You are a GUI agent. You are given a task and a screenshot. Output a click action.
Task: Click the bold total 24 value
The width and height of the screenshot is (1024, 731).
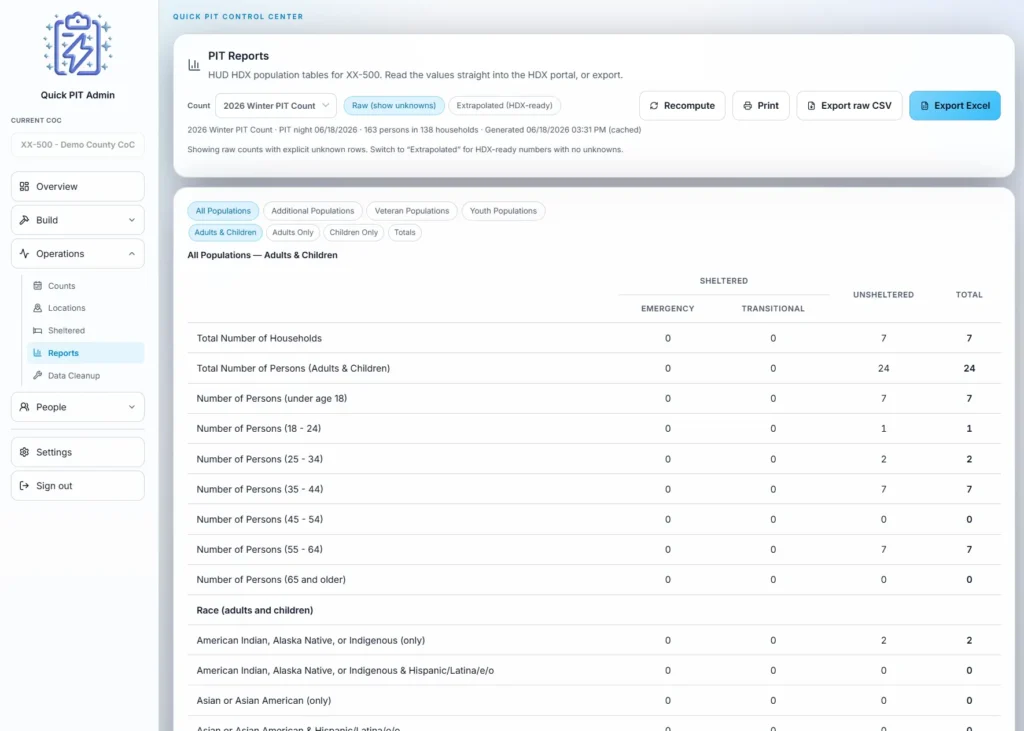click(969, 368)
